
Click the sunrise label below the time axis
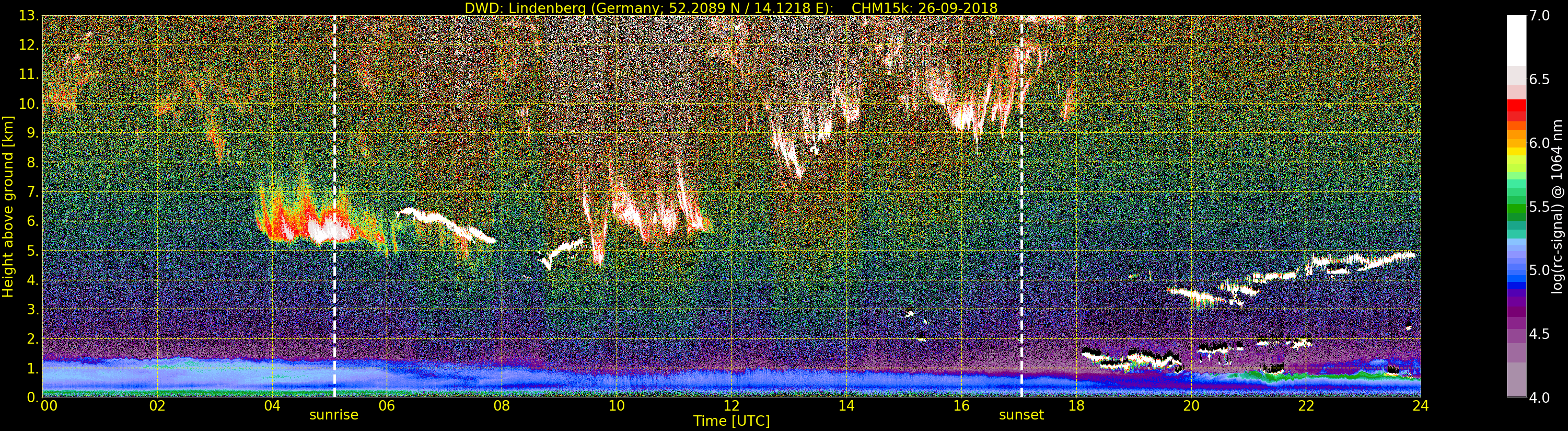(x=333, y=415)
